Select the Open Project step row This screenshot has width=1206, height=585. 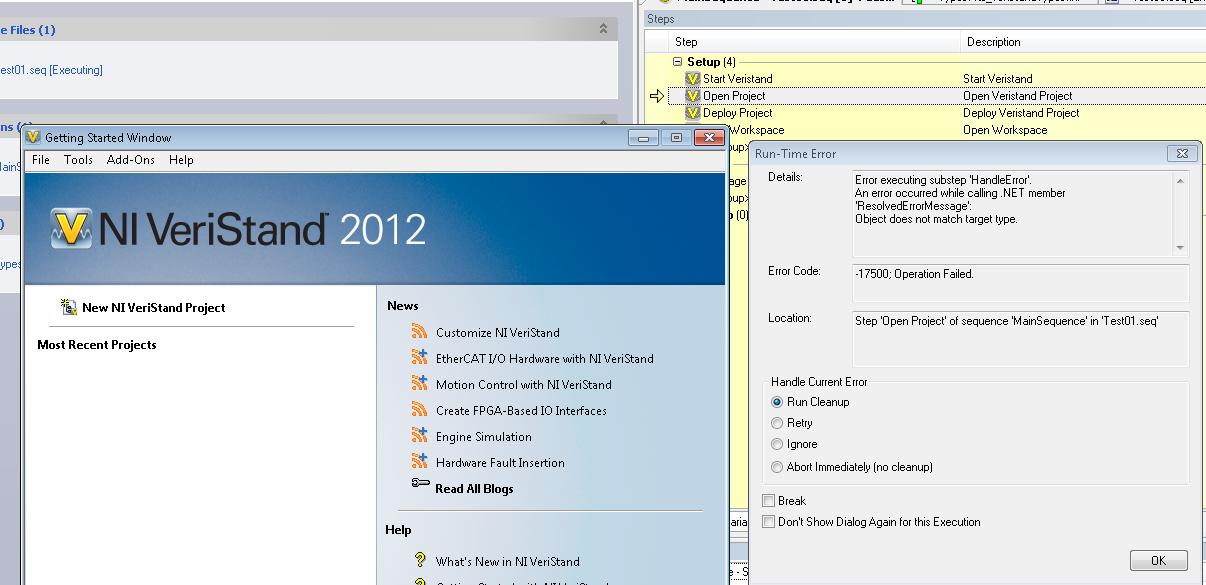(x=937, y=96)
